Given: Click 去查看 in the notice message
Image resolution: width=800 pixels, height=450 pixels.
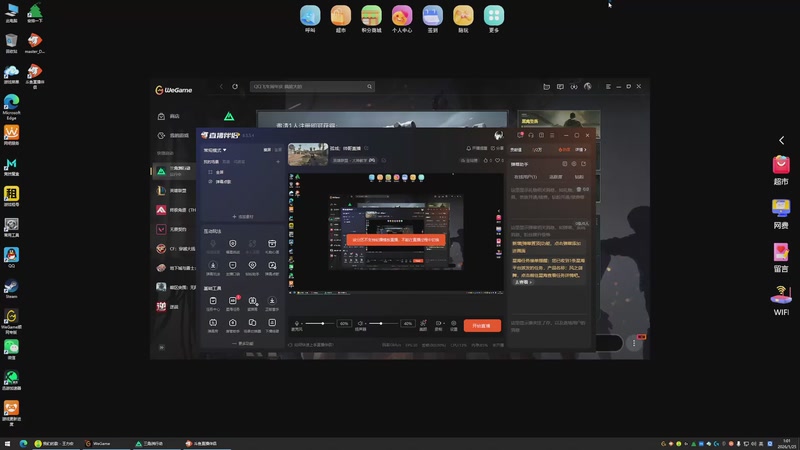Looking at the screenshot, I should click(523, 282).
